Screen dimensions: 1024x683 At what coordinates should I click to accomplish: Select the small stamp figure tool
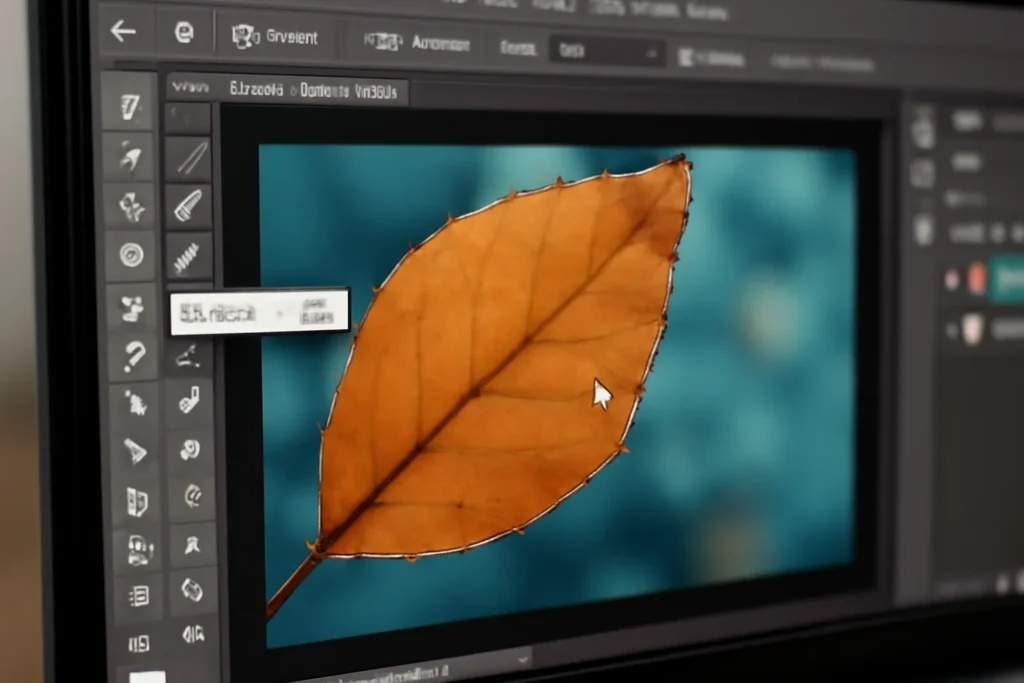[x=192, y=544]
